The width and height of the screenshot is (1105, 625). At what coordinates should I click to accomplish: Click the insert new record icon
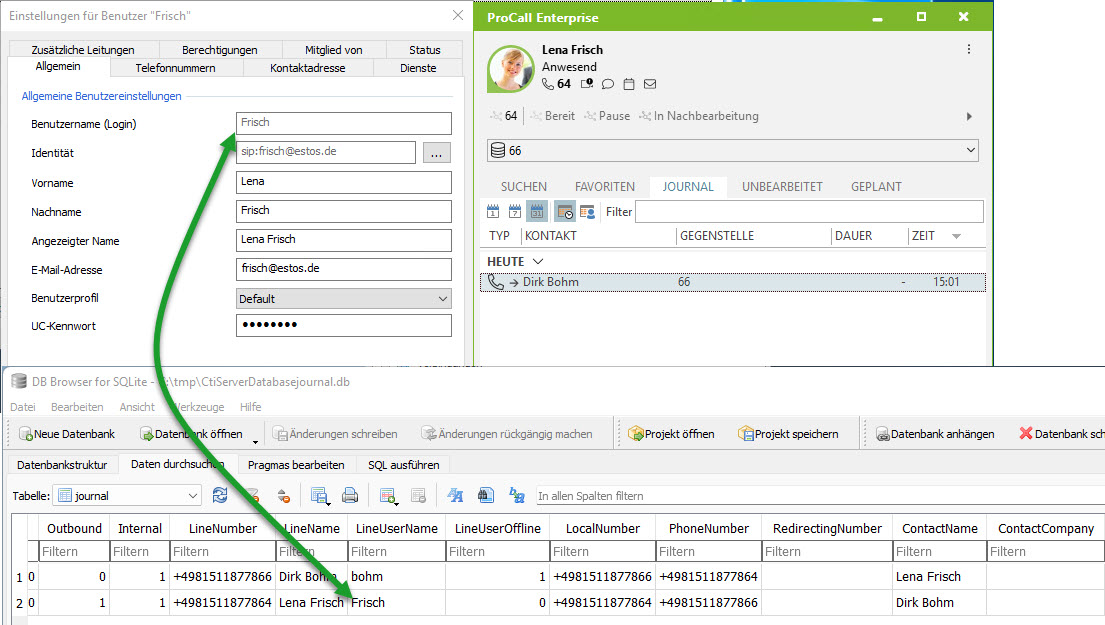click(x=388, y=495)
